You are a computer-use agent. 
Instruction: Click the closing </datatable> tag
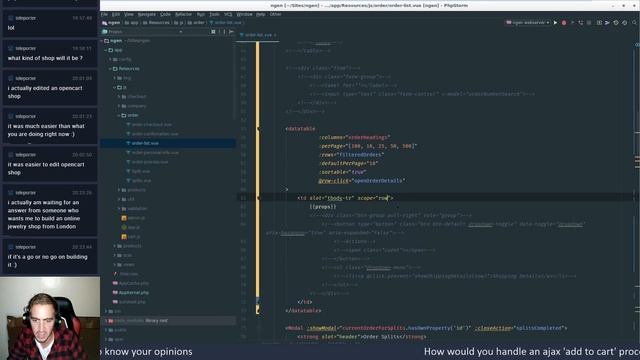click(303, 311)
